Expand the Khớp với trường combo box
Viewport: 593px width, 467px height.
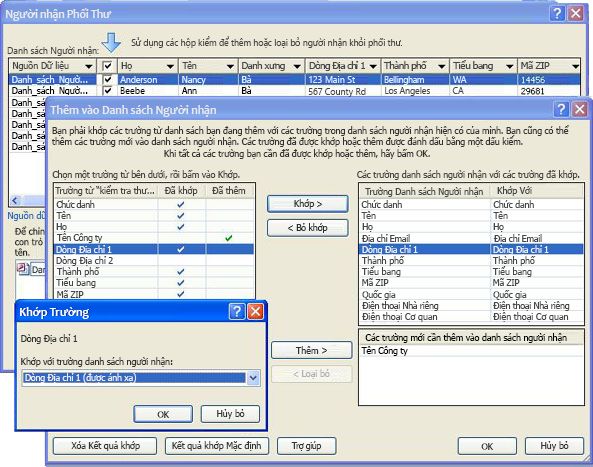click(x=253, y=378)
